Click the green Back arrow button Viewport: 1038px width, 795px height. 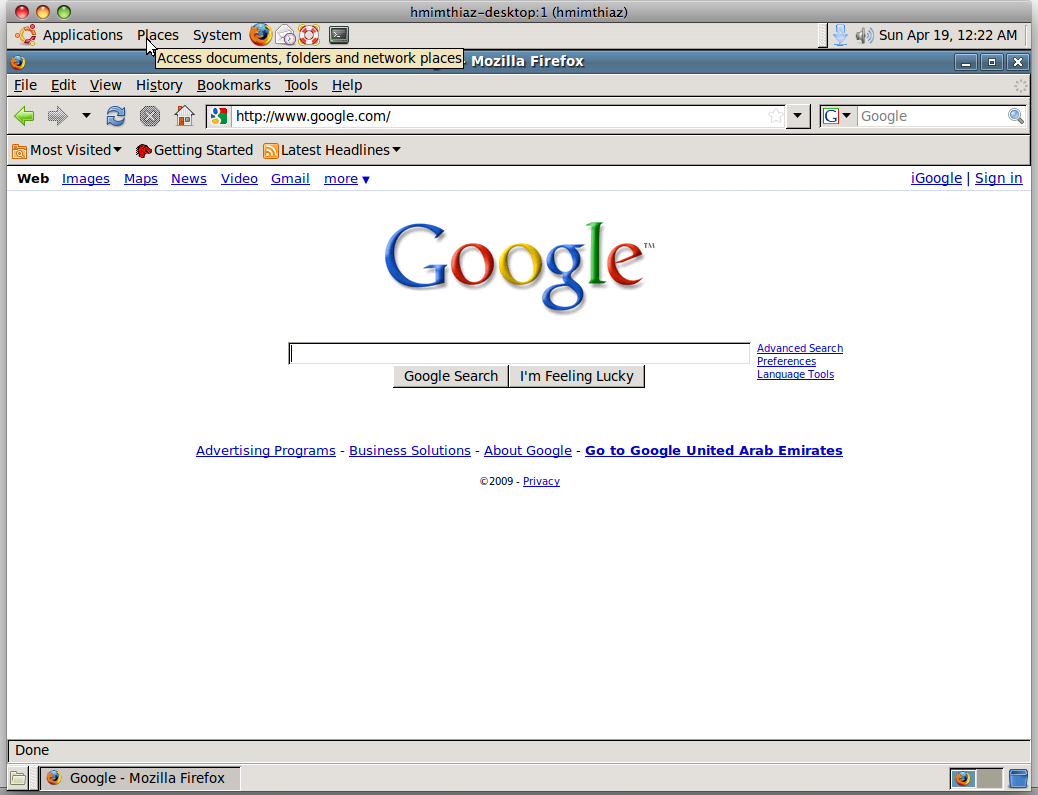point(24,117)
